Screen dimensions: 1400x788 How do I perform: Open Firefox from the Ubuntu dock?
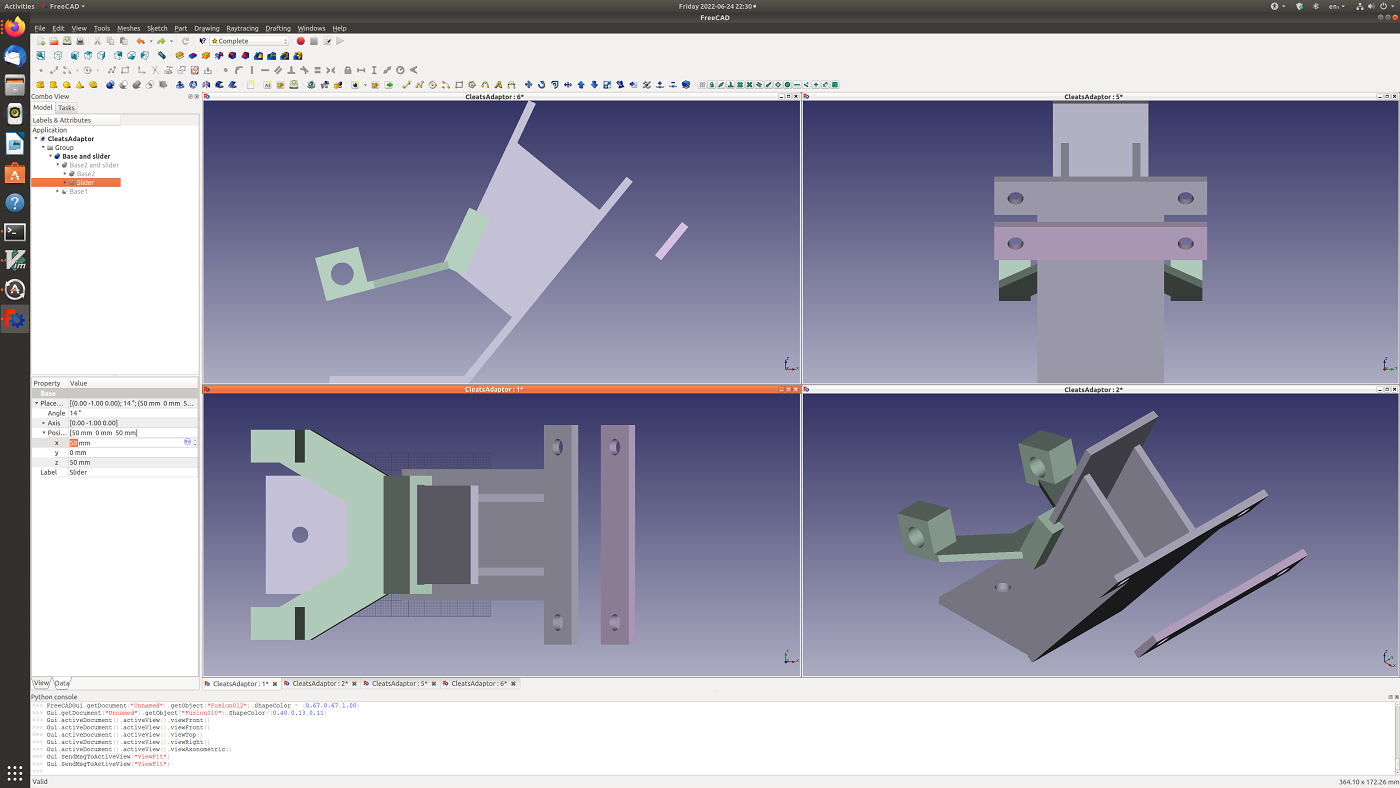(15, 27)
